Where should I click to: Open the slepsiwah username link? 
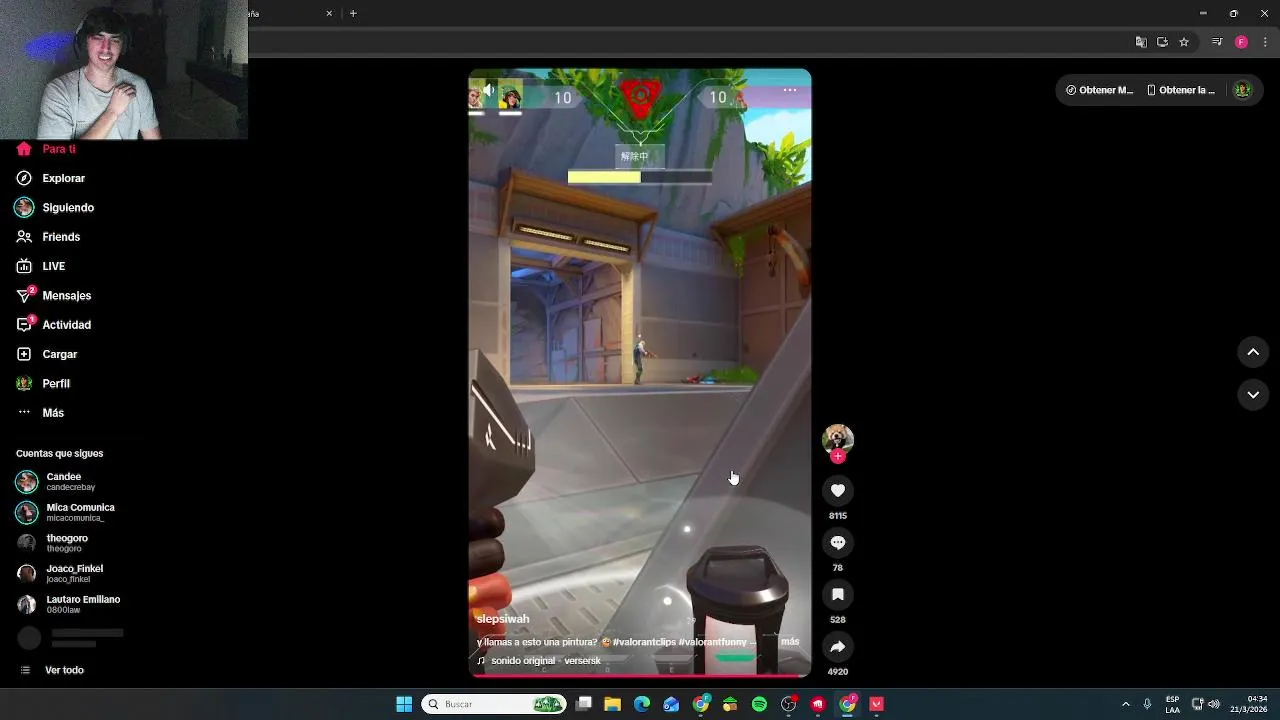(503, 619)
